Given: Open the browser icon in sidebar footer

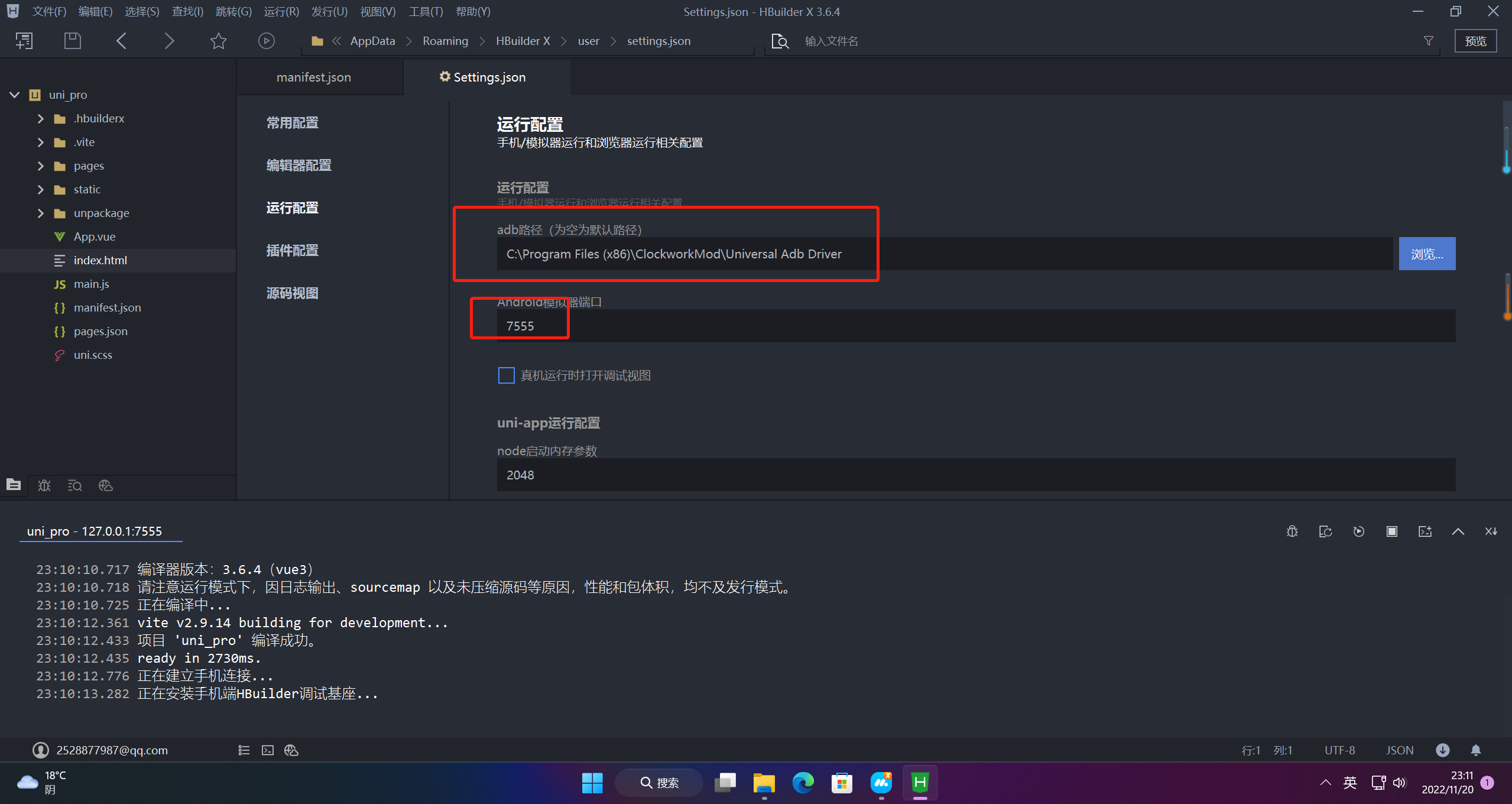Looking at the screenshot, I should (x=106, y=485).
